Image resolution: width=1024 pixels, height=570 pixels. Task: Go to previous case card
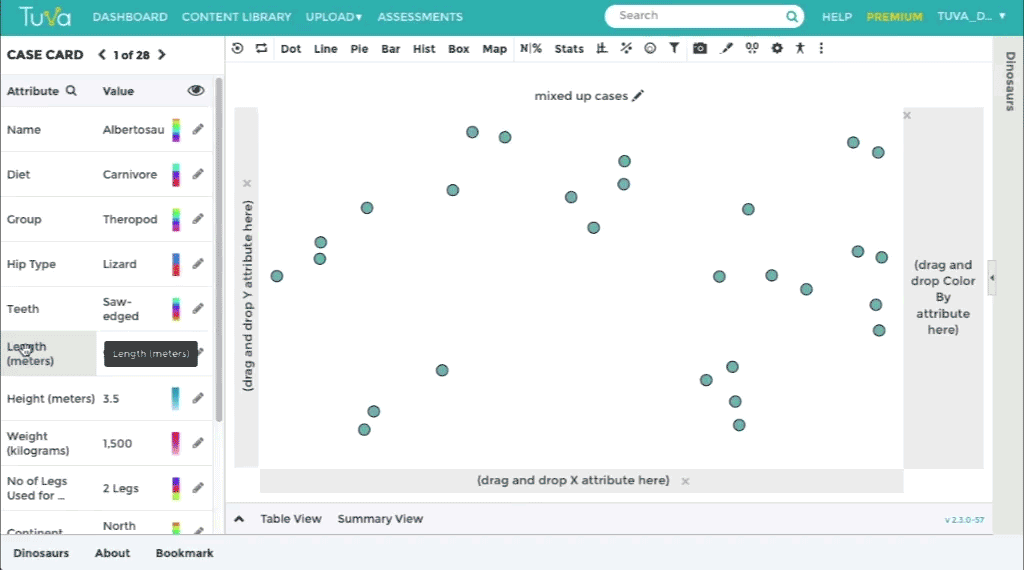click(x=102, y=55)
